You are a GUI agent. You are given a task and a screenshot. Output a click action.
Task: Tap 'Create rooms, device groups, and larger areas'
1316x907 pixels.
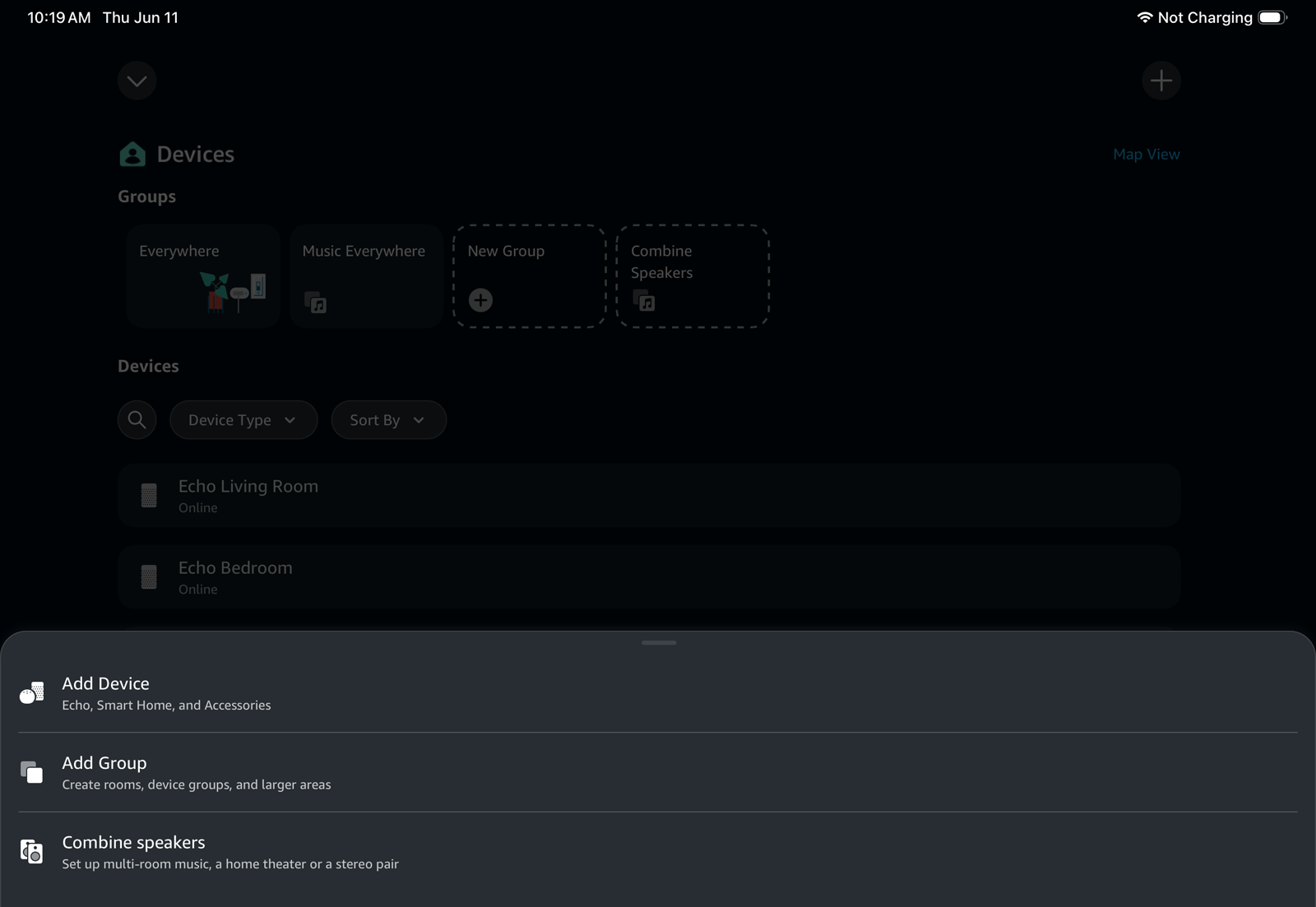pos(197,785)
